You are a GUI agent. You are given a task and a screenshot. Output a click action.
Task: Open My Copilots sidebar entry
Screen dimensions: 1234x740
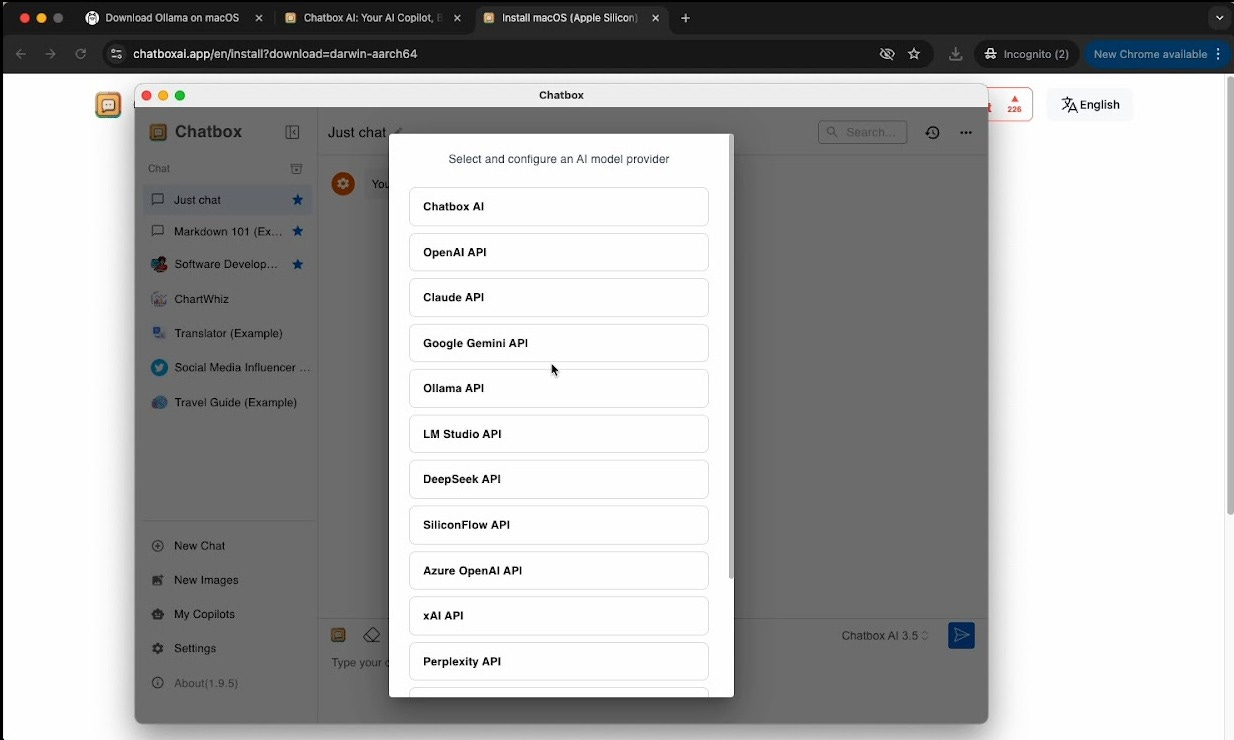(227, 614)
